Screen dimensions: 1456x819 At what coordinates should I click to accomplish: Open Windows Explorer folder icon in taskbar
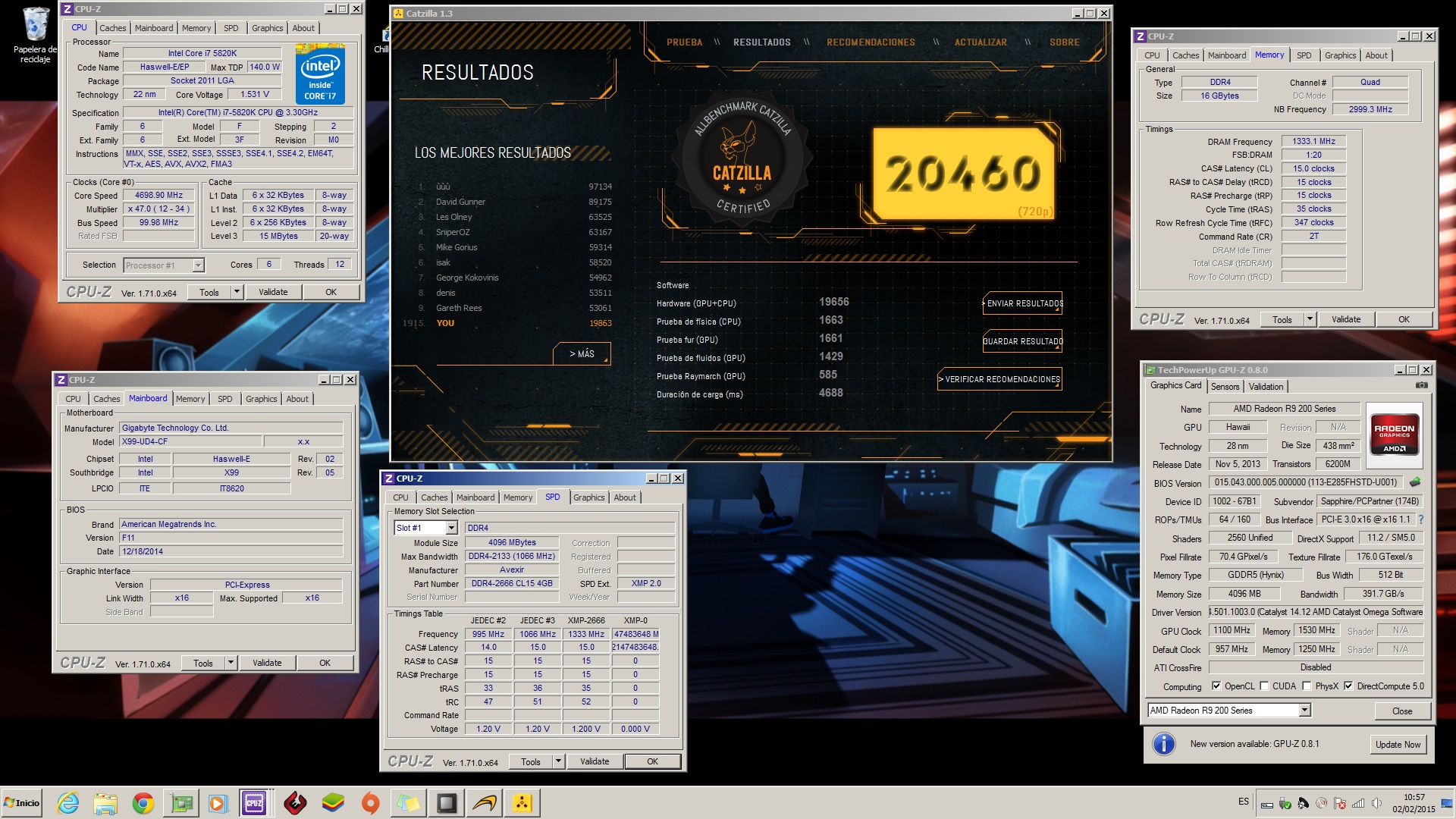[105, 803]
